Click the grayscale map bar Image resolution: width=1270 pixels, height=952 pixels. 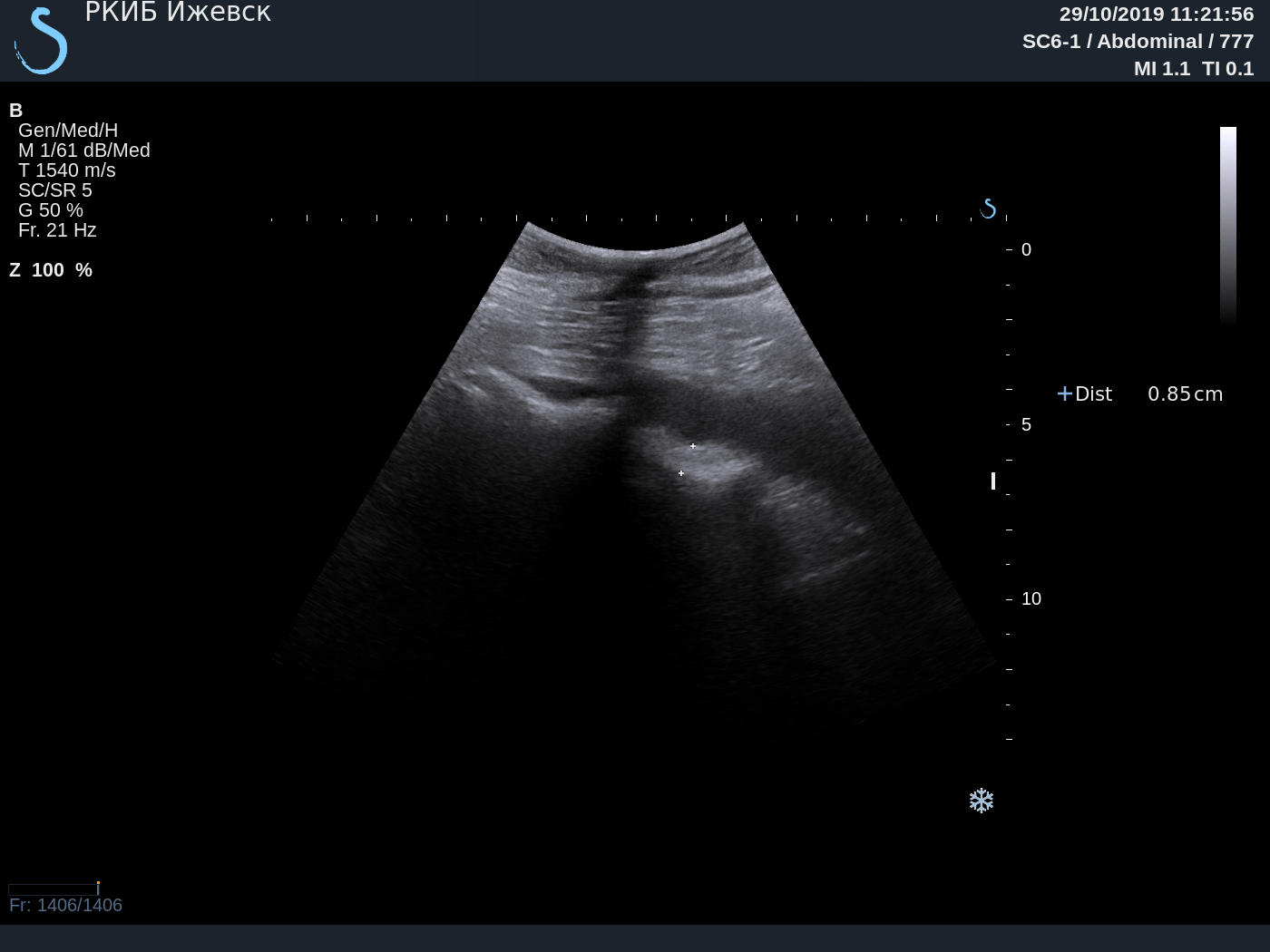pyautogui.click(x=1228, y=225)
